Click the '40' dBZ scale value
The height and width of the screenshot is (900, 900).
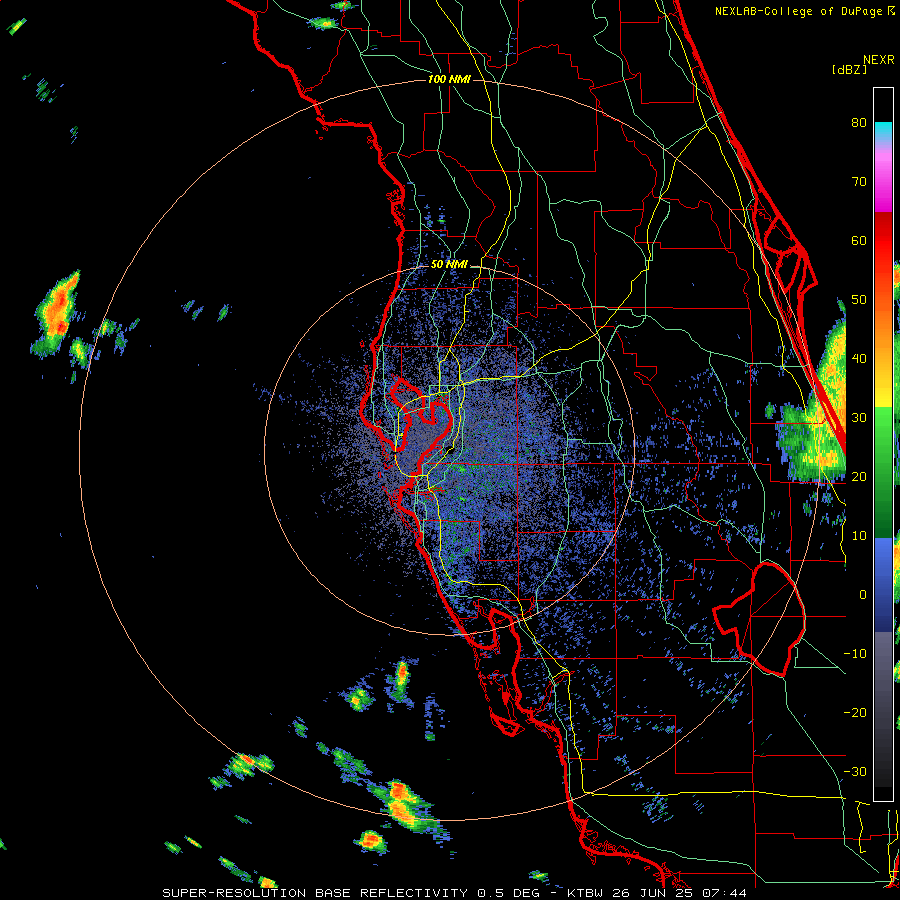(x=859, y=358)
